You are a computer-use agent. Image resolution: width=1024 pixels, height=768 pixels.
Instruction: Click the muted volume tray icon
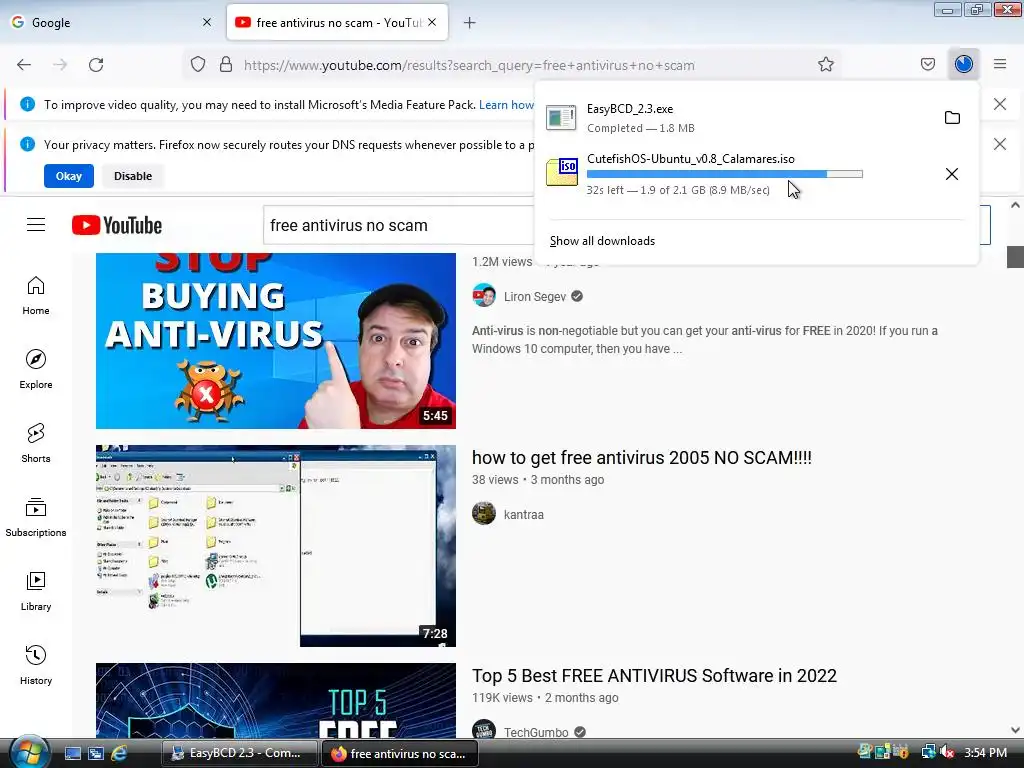pos(947,752)
